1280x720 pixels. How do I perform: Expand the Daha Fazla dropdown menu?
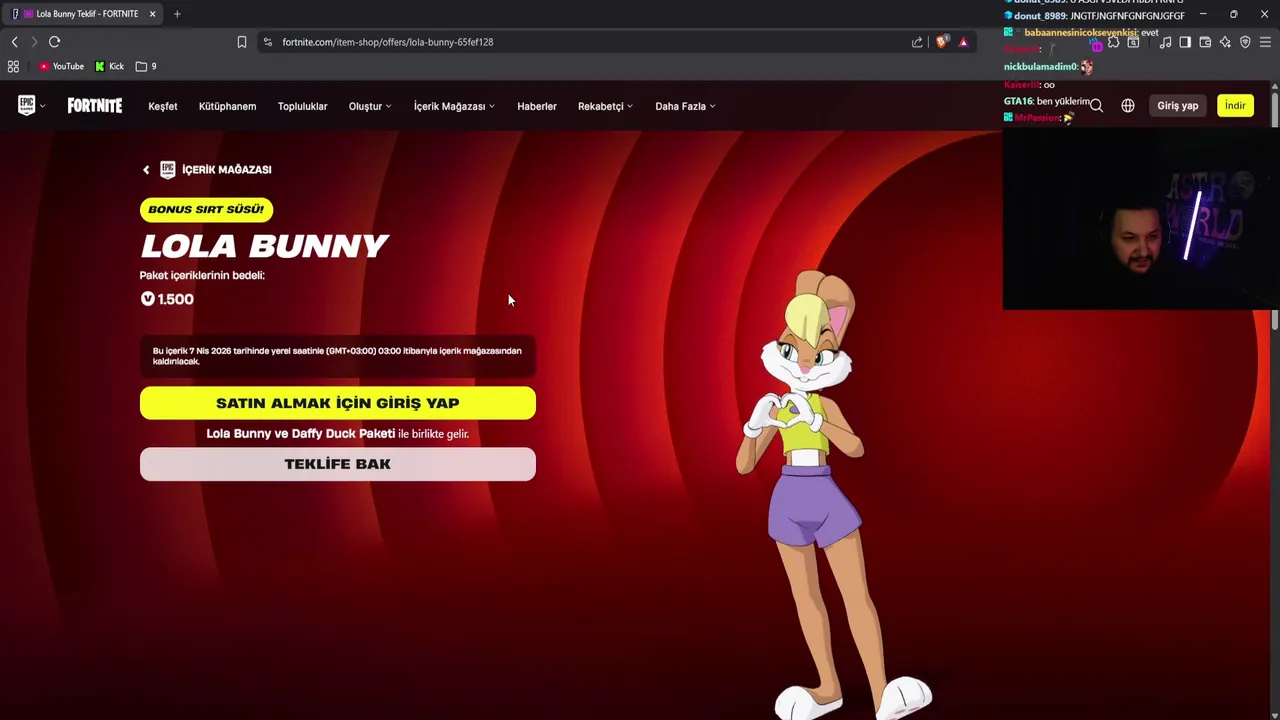[x=685, y=106]
